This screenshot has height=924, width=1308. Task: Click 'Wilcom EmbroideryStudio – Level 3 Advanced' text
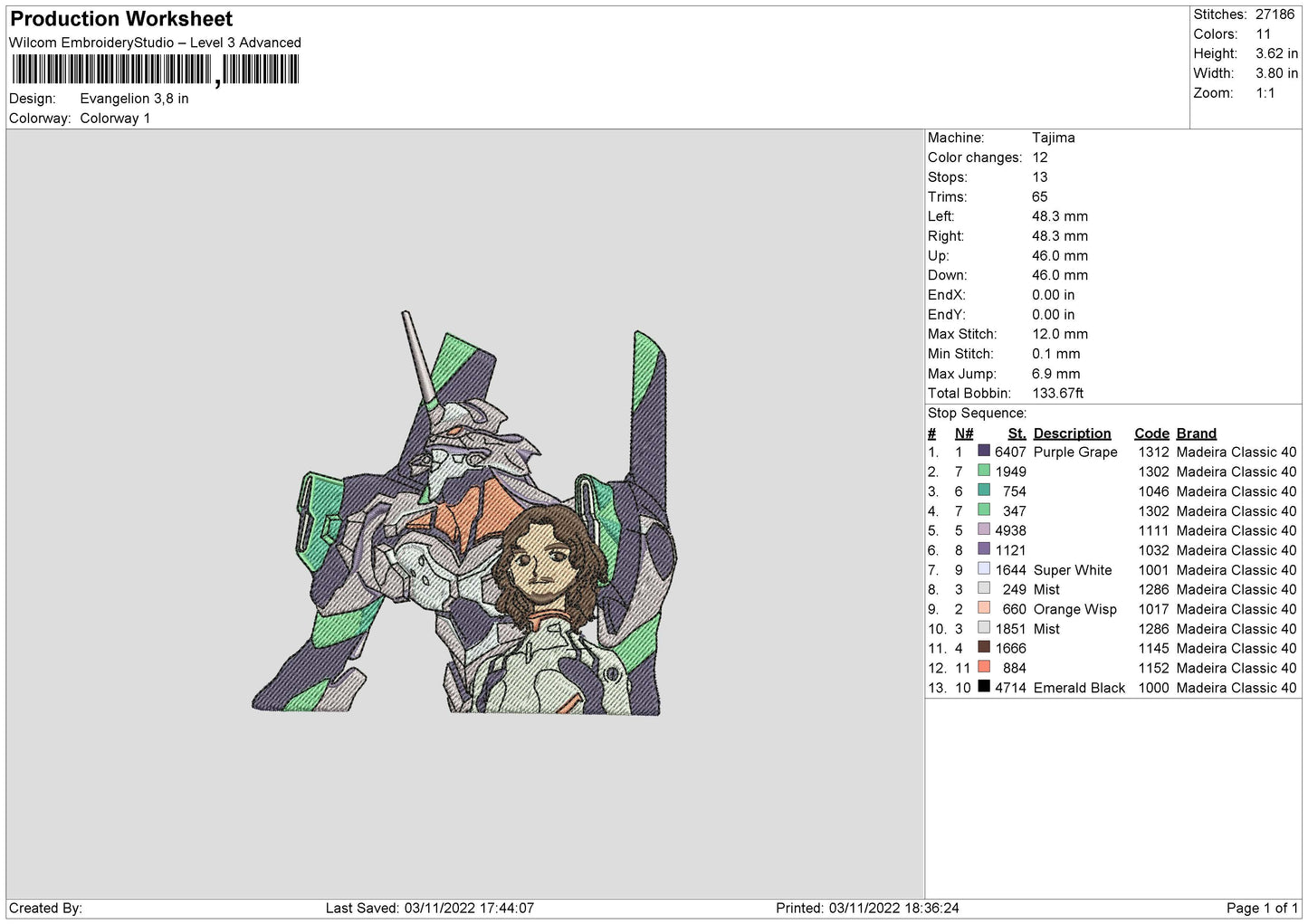155,43
